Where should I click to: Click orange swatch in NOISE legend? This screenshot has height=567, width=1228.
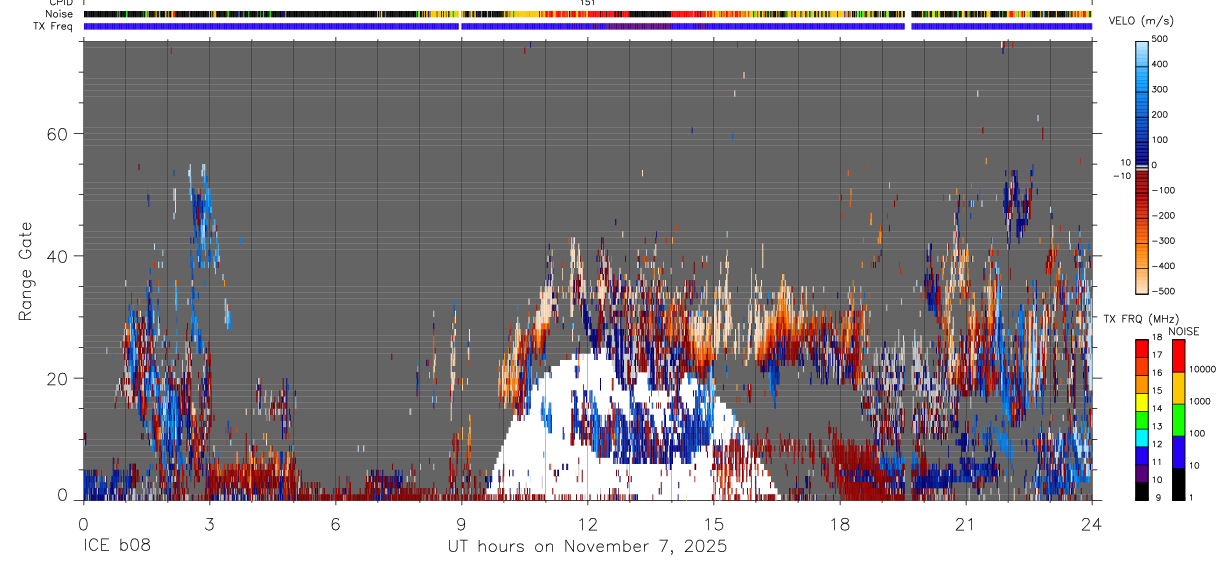(x=1177, y=388)
